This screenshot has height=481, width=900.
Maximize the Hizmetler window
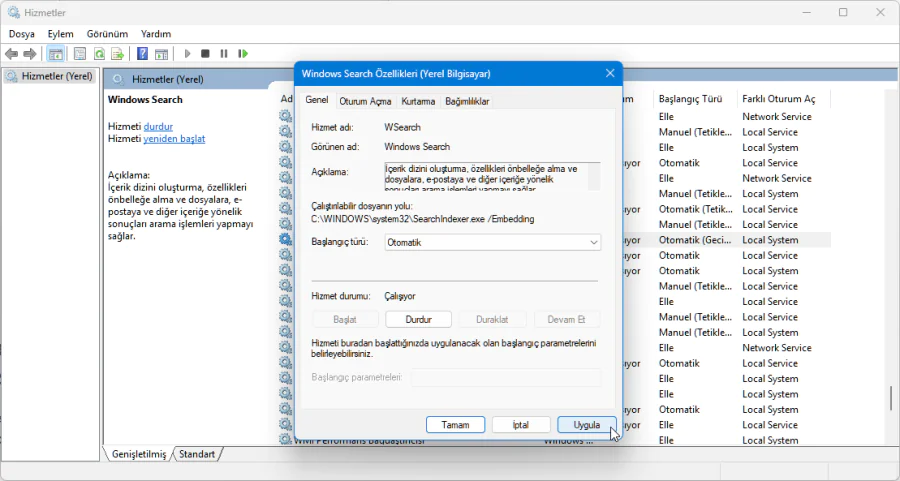tap(843, 12)
